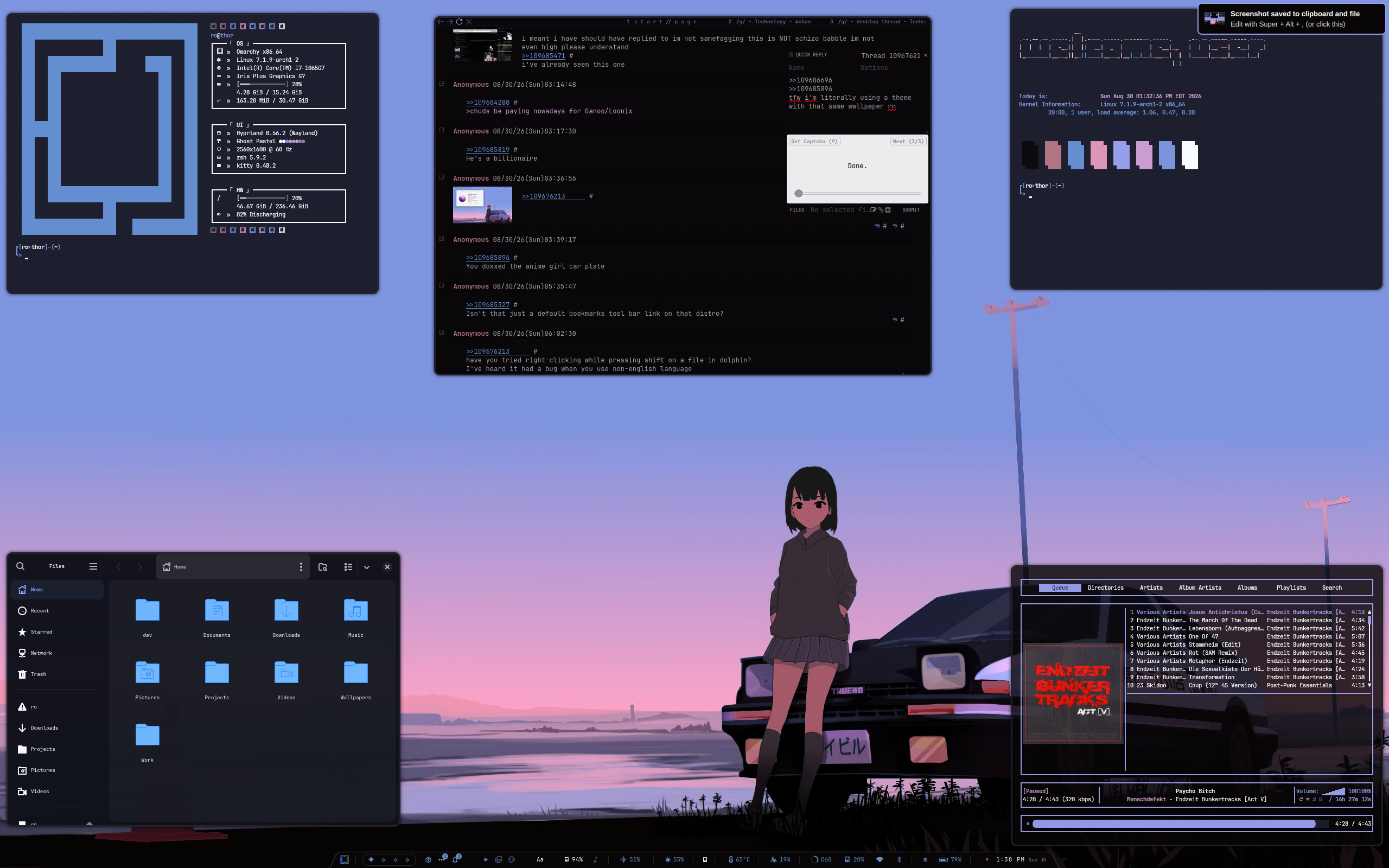
Task: Collapse the post from 06:02:30
Action: pos(441,333)
